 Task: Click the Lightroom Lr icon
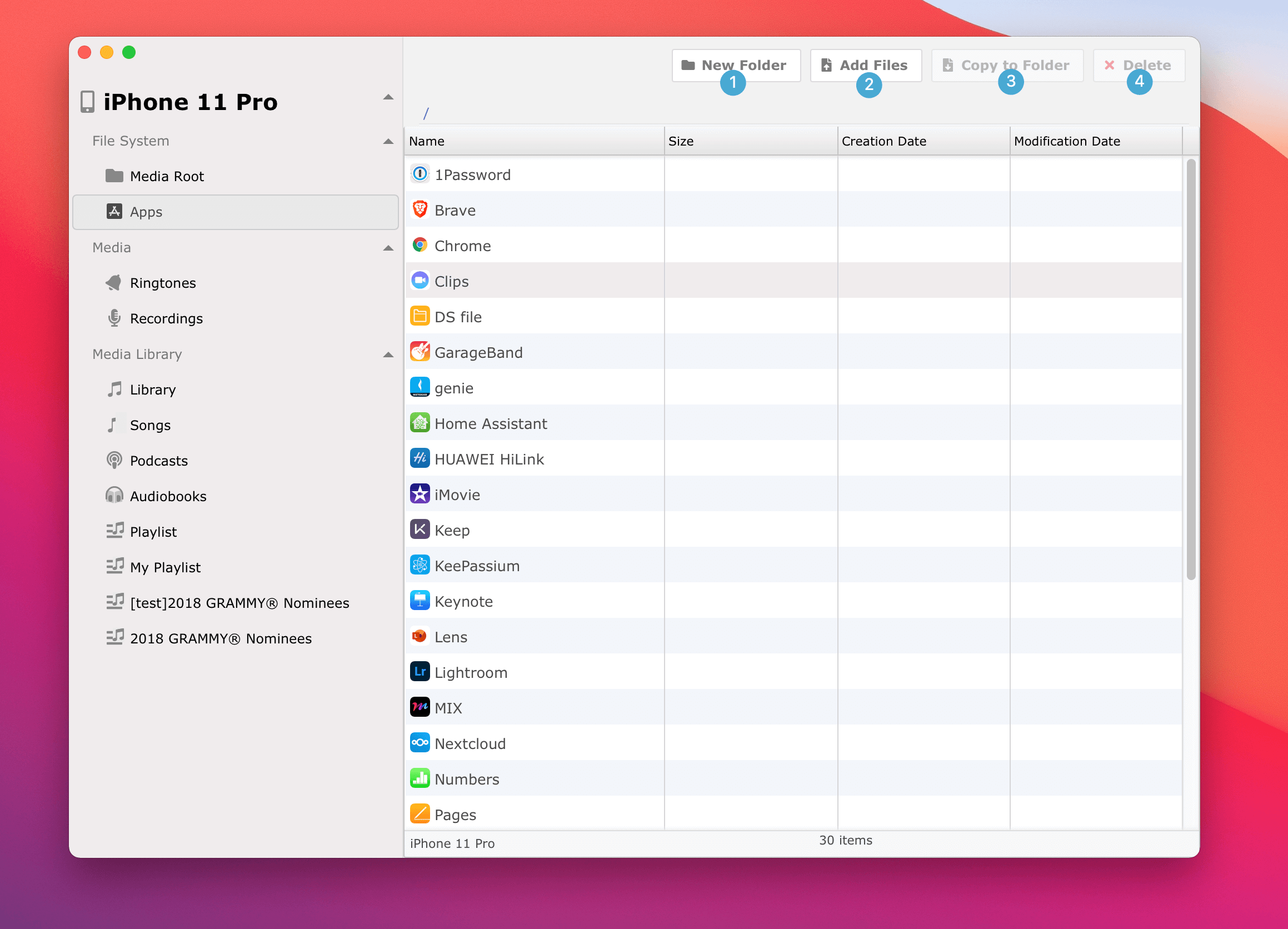pos(420,672)
